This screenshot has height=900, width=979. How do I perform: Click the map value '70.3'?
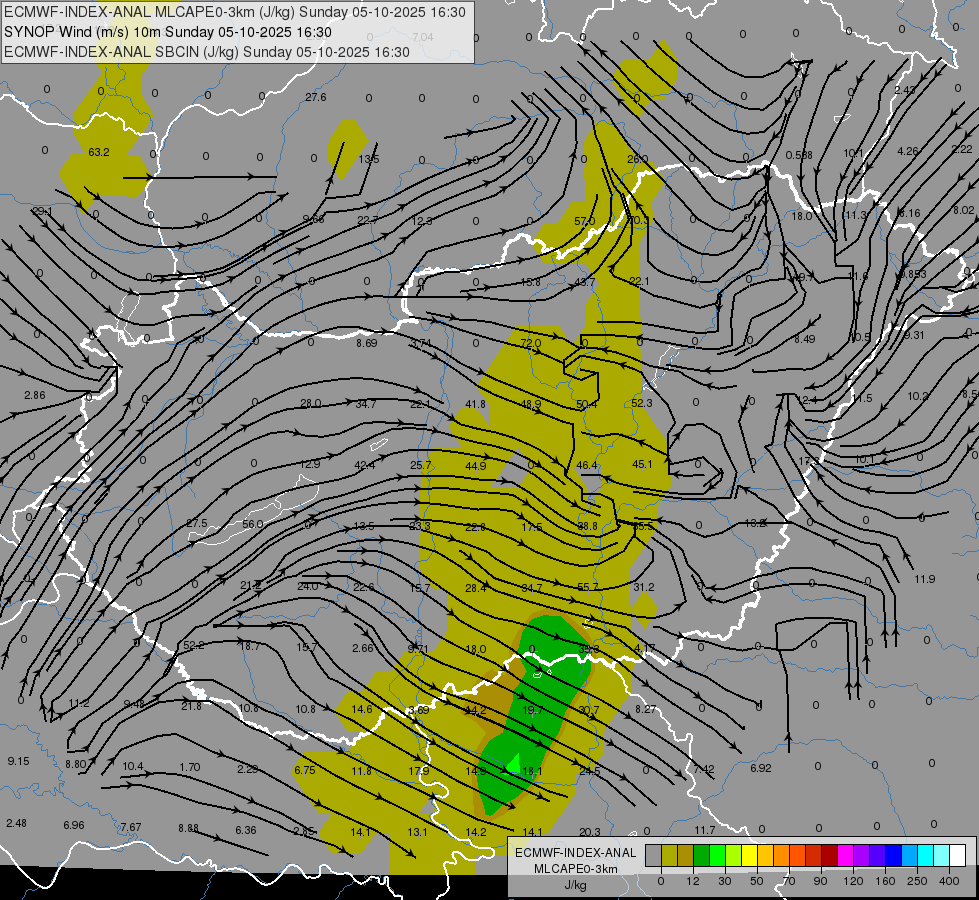tap(638, 220)
